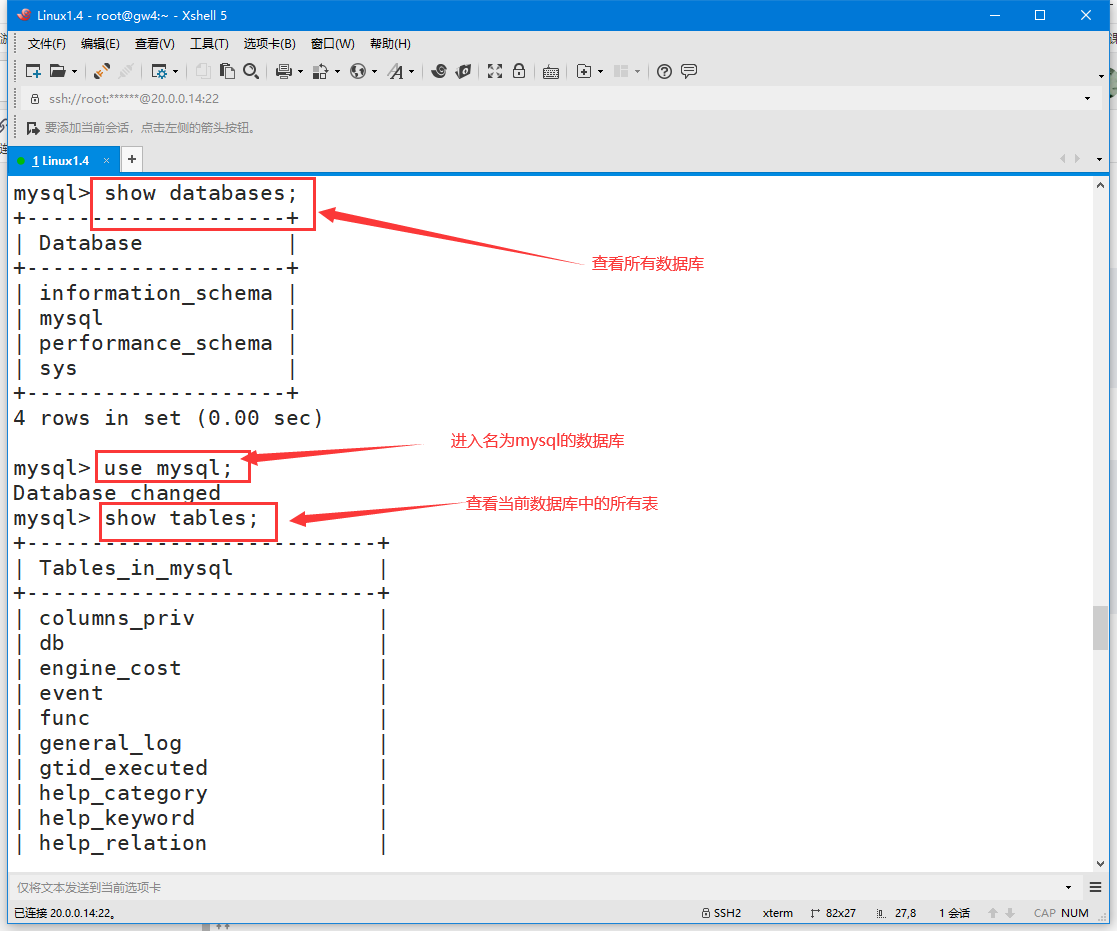Open the 文件(F) menu

coord(47,43)
